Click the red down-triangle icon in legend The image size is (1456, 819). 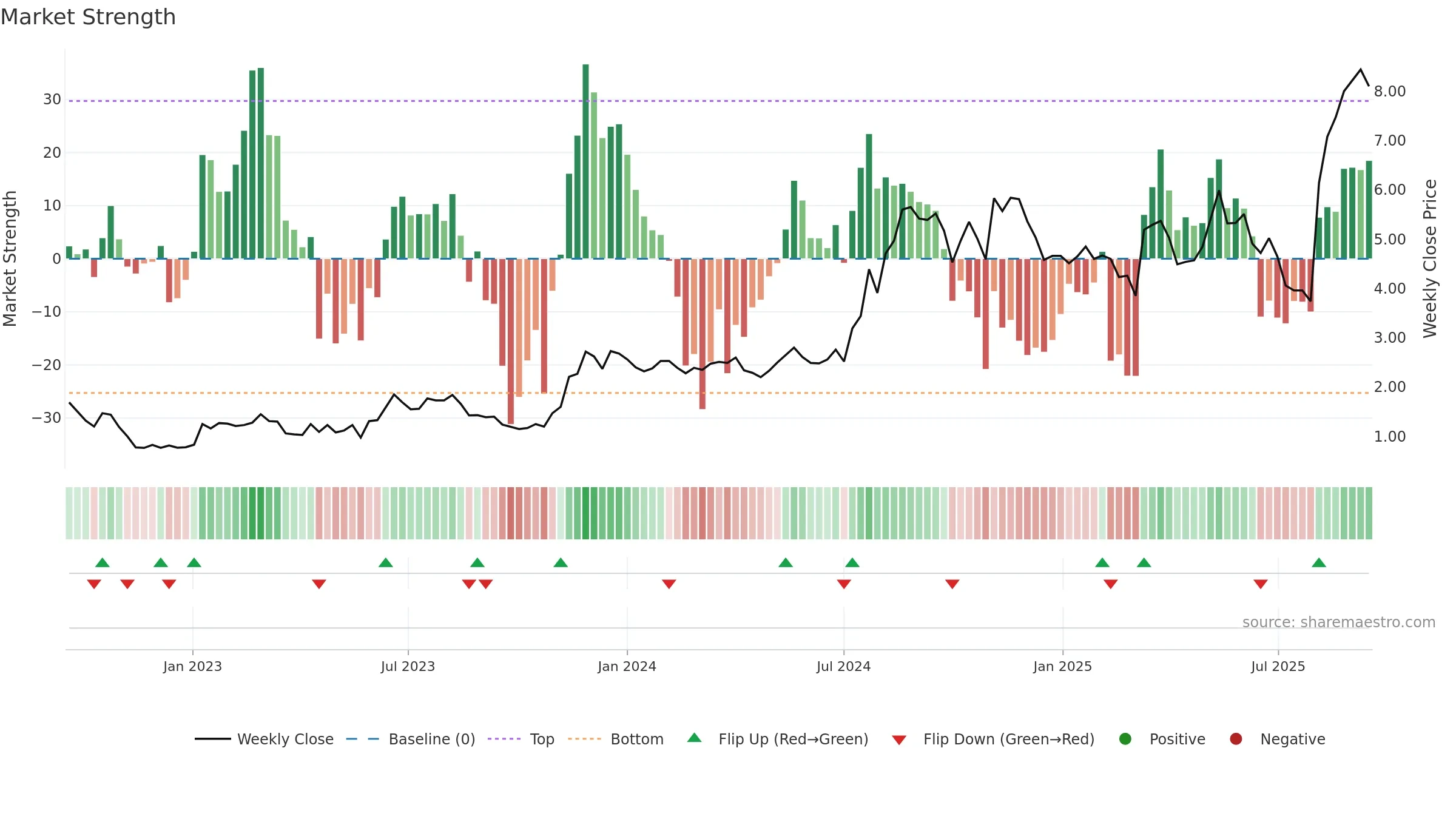point(899,740)
